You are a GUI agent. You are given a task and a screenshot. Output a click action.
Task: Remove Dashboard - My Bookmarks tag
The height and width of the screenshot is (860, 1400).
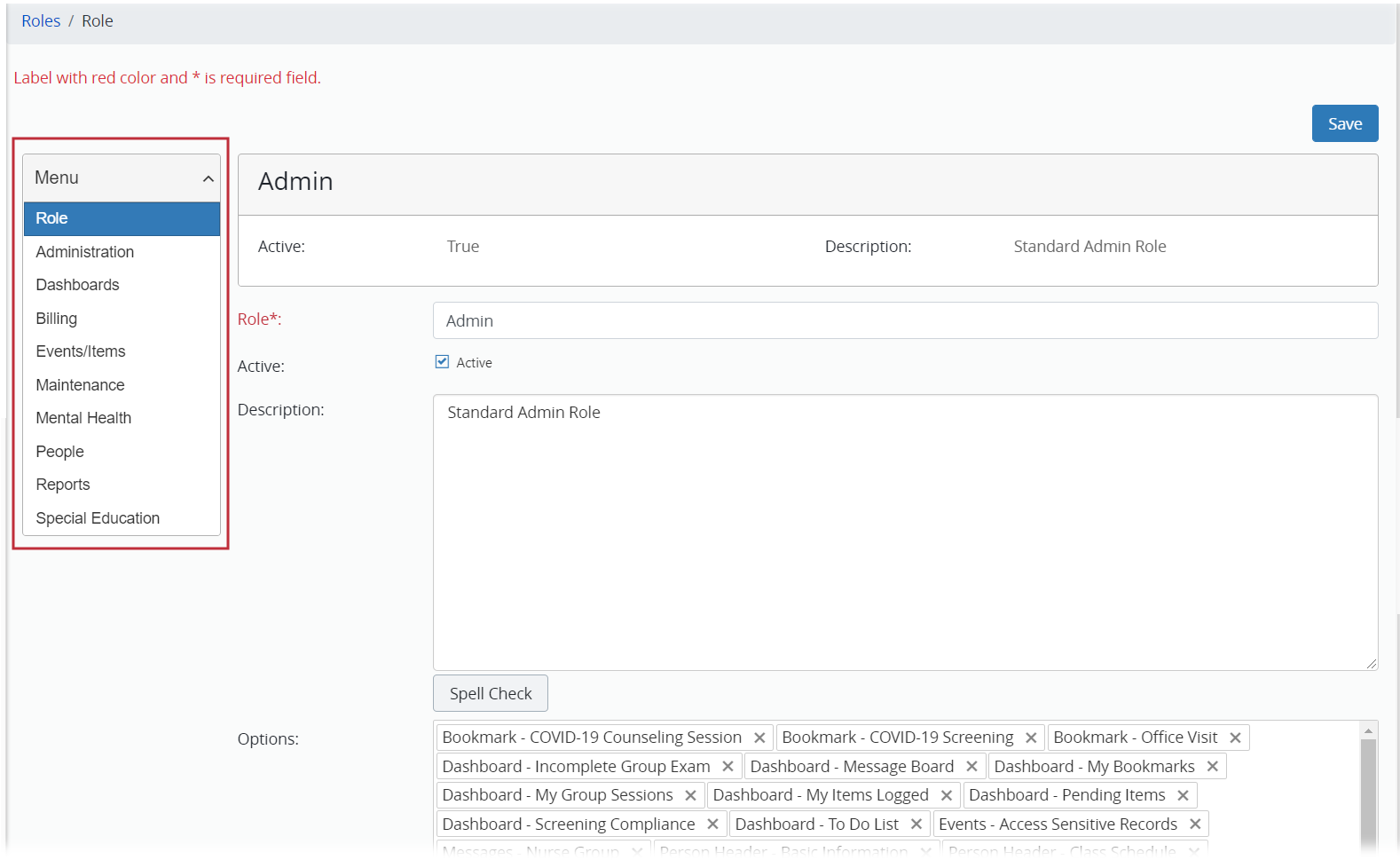pos(1212,767)
